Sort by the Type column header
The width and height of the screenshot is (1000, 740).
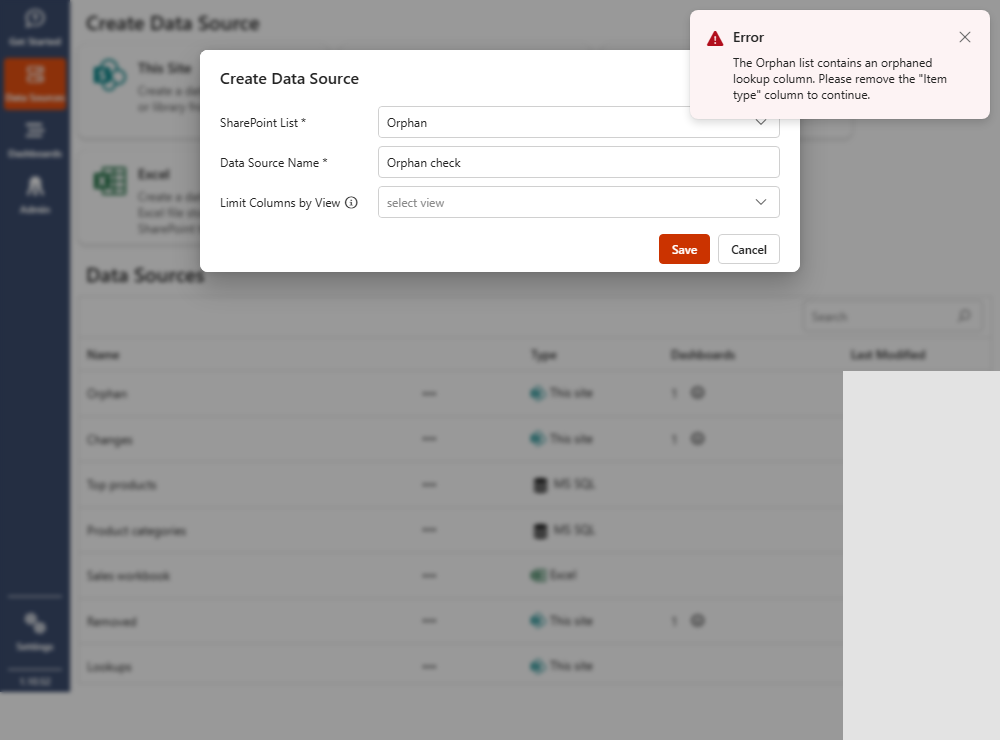[x=543, y=355]
